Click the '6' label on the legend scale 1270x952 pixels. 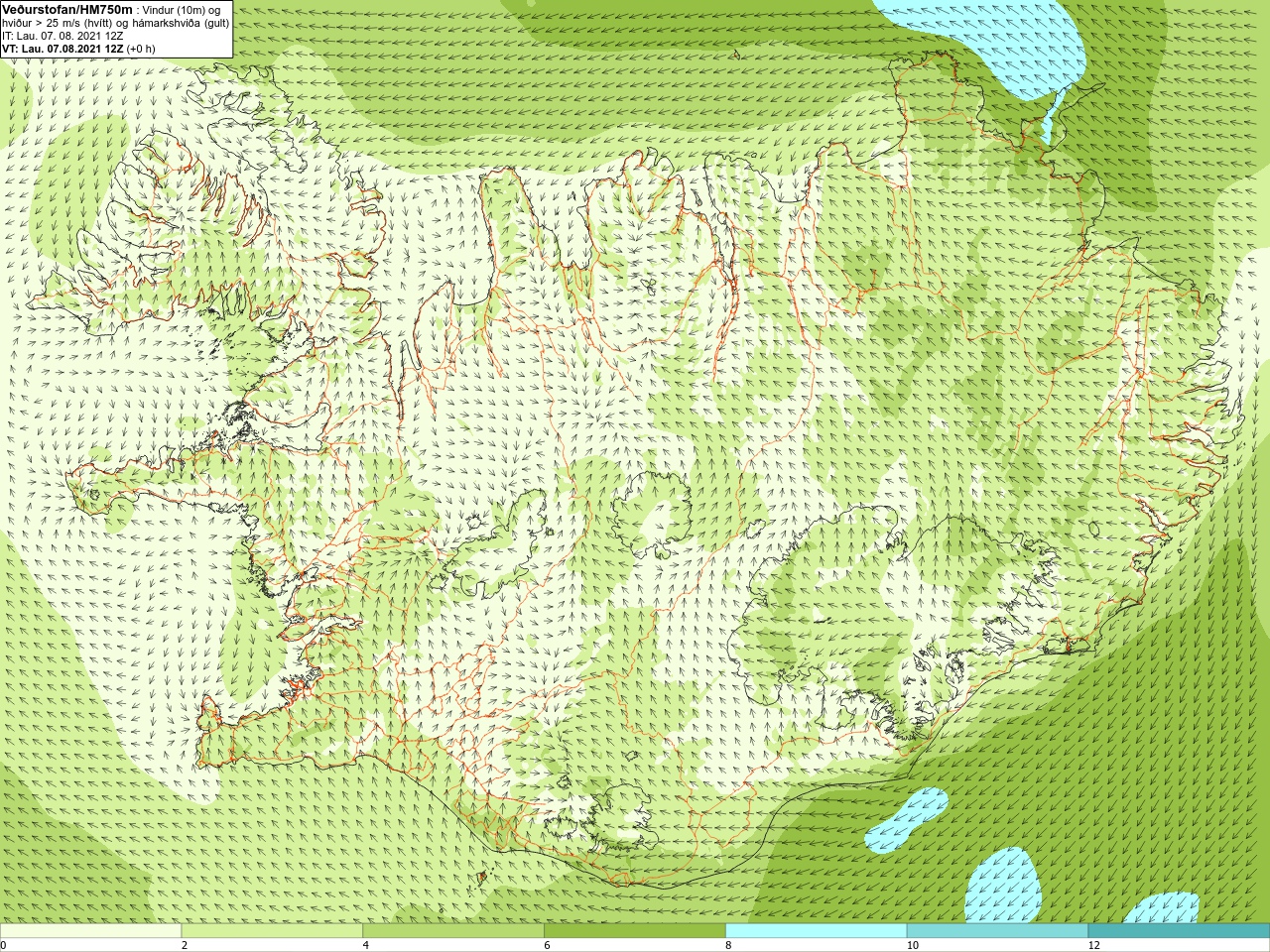click(548, 945)
